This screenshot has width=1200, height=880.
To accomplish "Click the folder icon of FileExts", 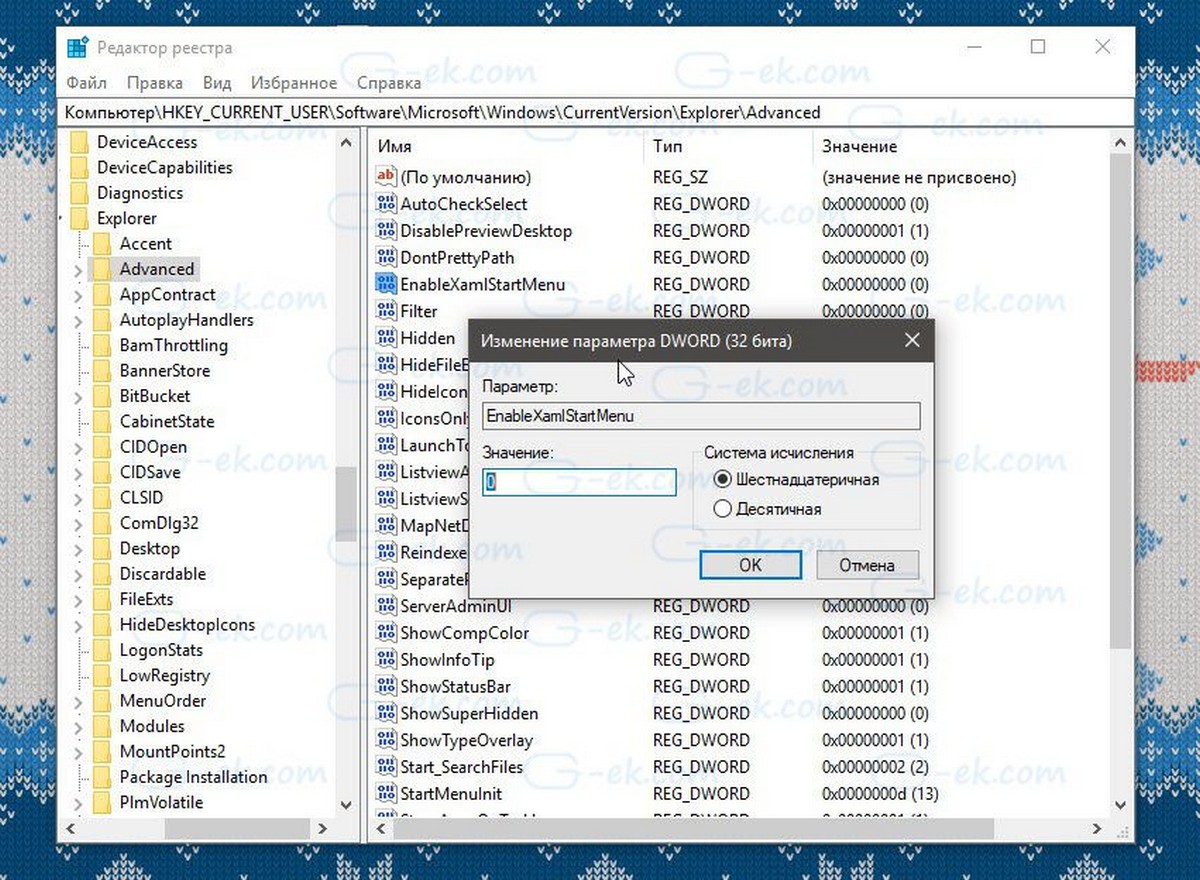I will [101, 599].
